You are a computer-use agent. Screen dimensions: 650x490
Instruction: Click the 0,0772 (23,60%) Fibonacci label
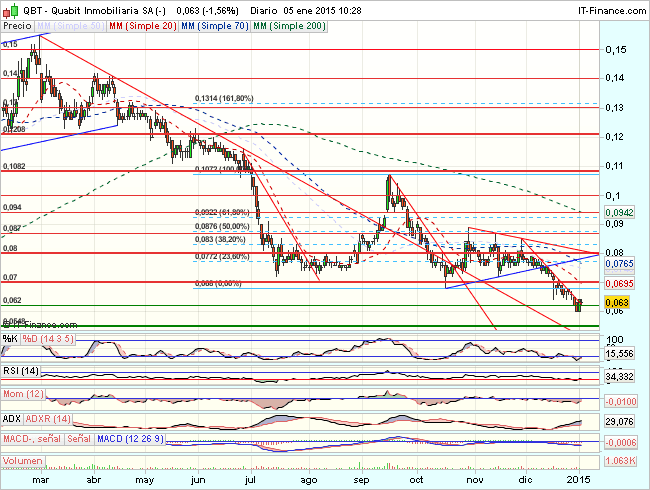[222, 257]
